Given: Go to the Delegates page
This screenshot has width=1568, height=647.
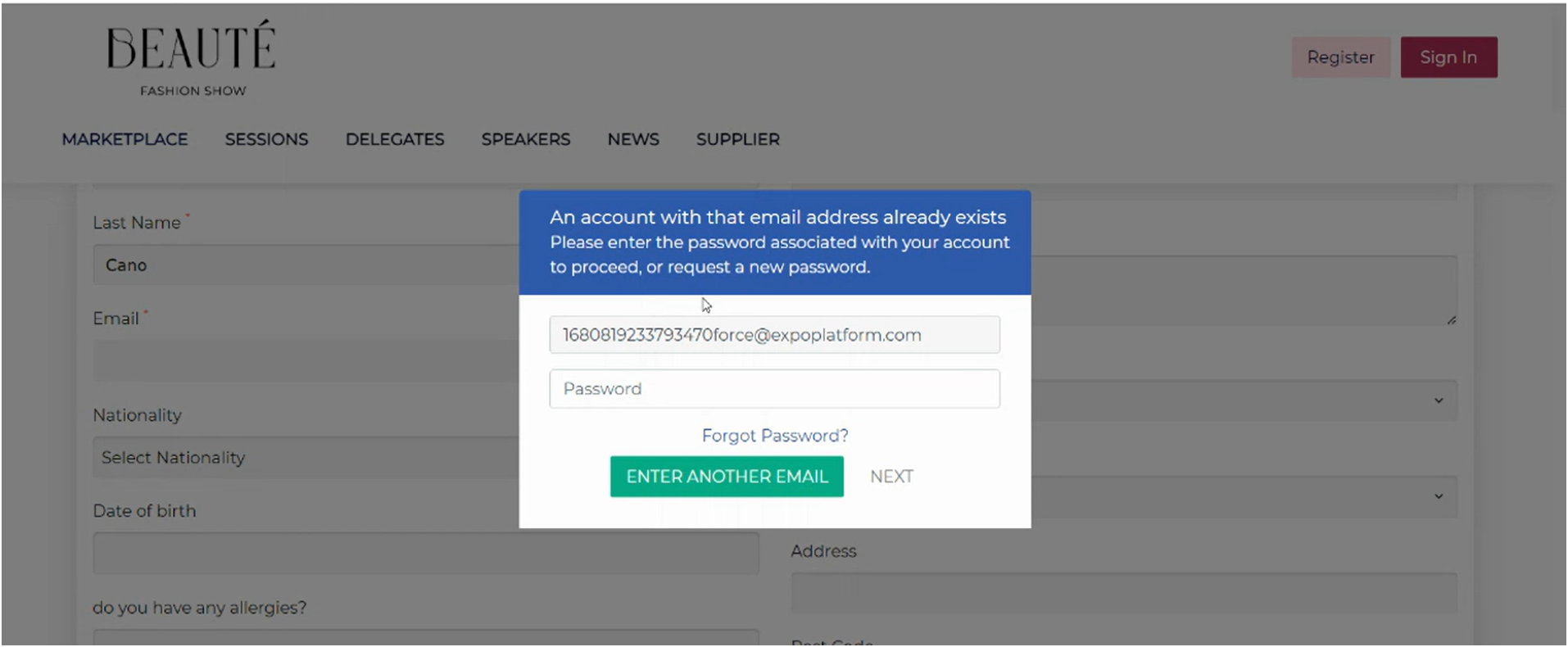Looking at the screenshot, I should [395, 139].
